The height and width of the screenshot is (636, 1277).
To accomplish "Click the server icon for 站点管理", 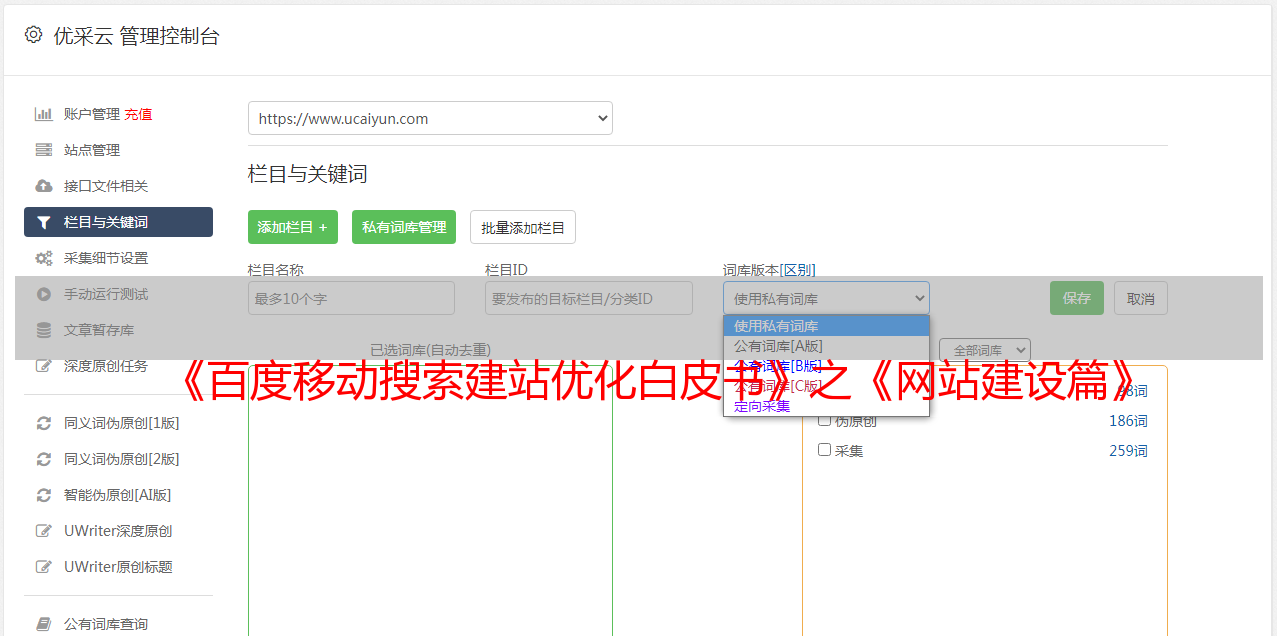I will click(43, 150).
